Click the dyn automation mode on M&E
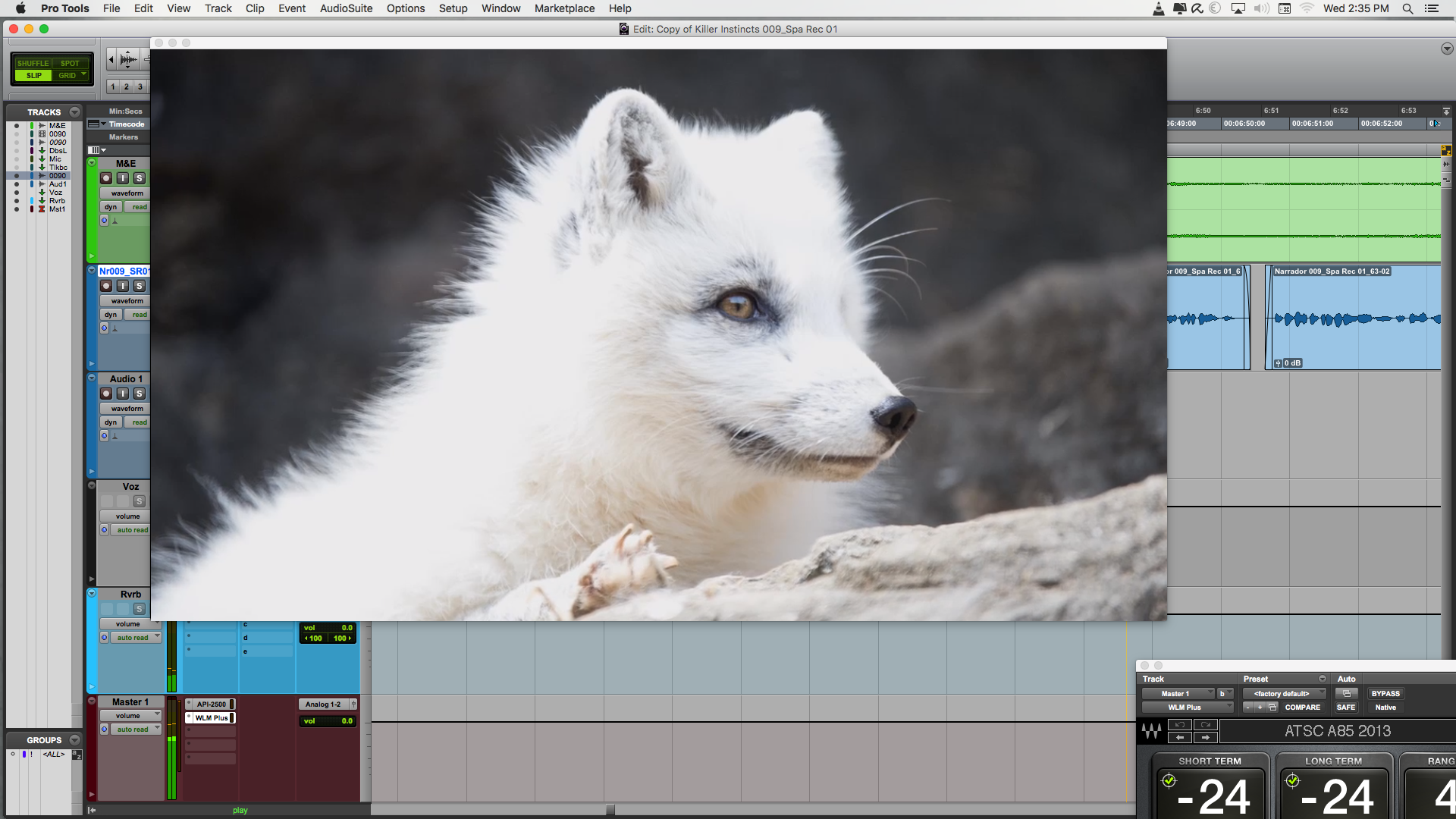The height and width of the screenshot is (819, 1456). 110,206
